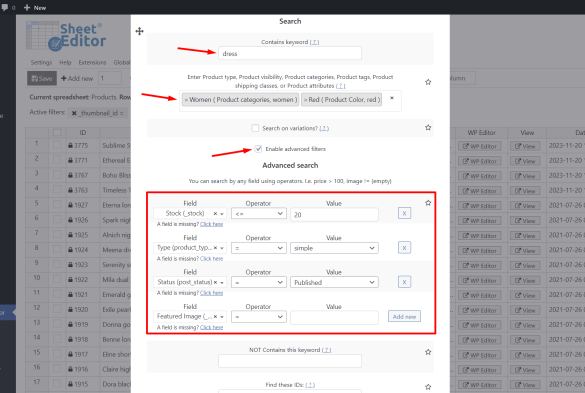585x393 pixels.
Task: Open operator dropdown for Status row
Action: click(259, 282)
